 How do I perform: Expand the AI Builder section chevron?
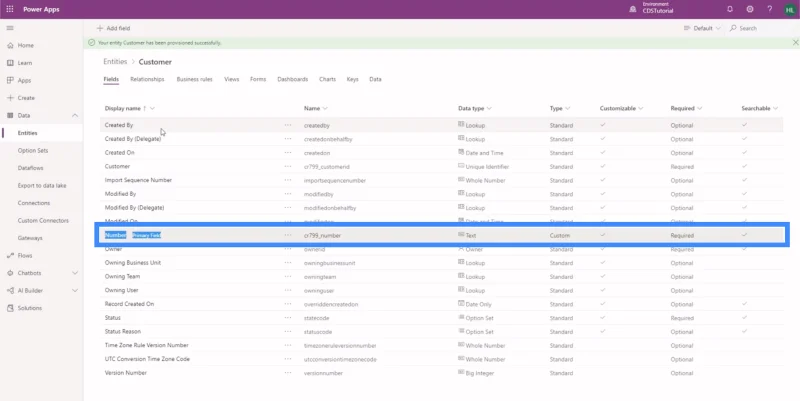pos(75,290)
